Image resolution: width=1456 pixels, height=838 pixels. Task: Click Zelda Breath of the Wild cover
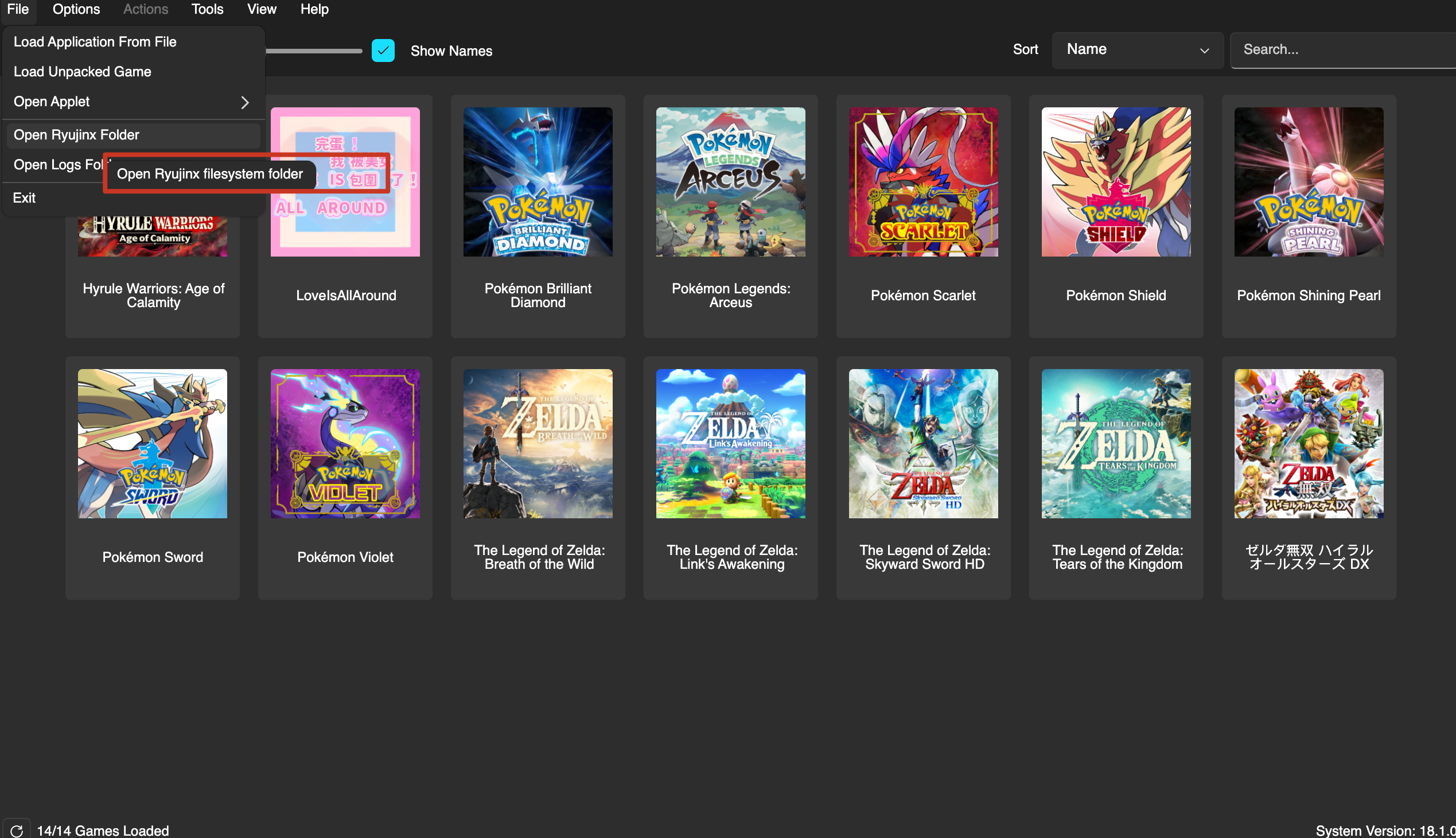538,443
